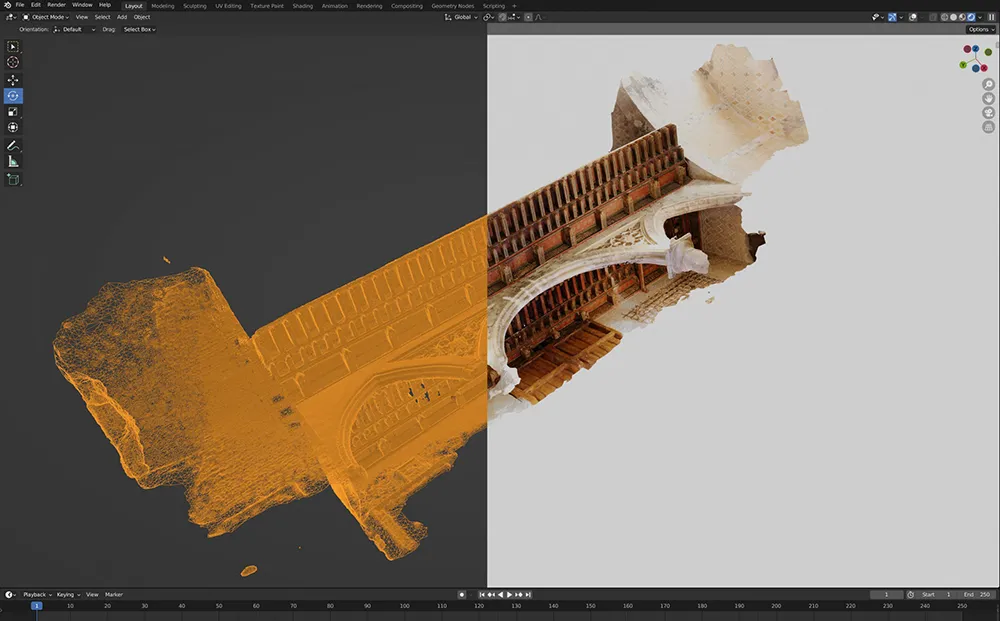Enable rendered viewport shading mode
Viewport: 1000px width, 621px height.
972,17
